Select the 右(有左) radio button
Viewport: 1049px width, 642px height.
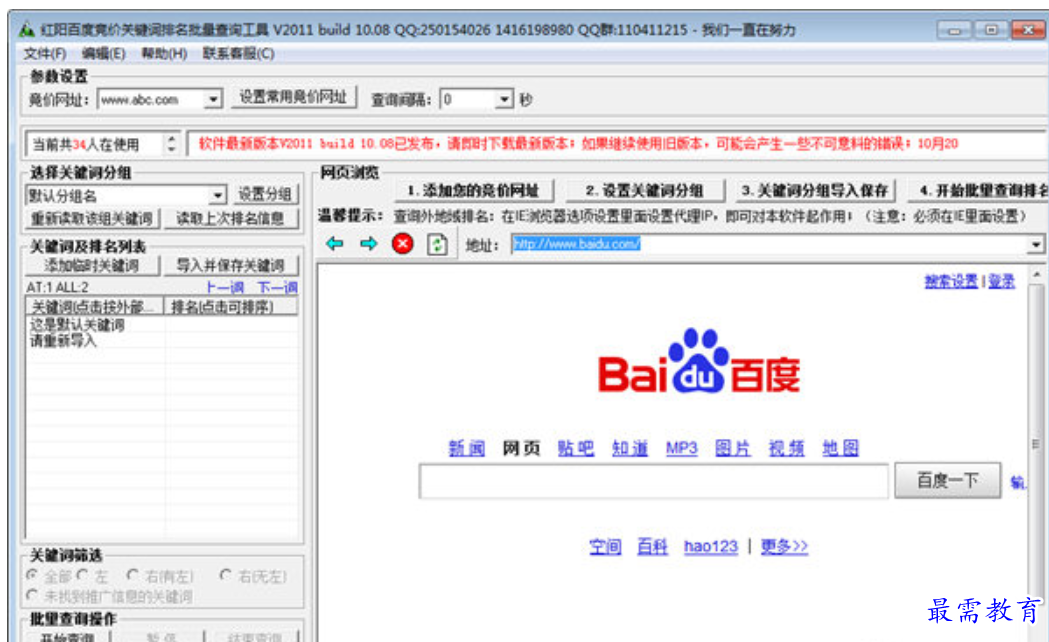click(132, 575)
